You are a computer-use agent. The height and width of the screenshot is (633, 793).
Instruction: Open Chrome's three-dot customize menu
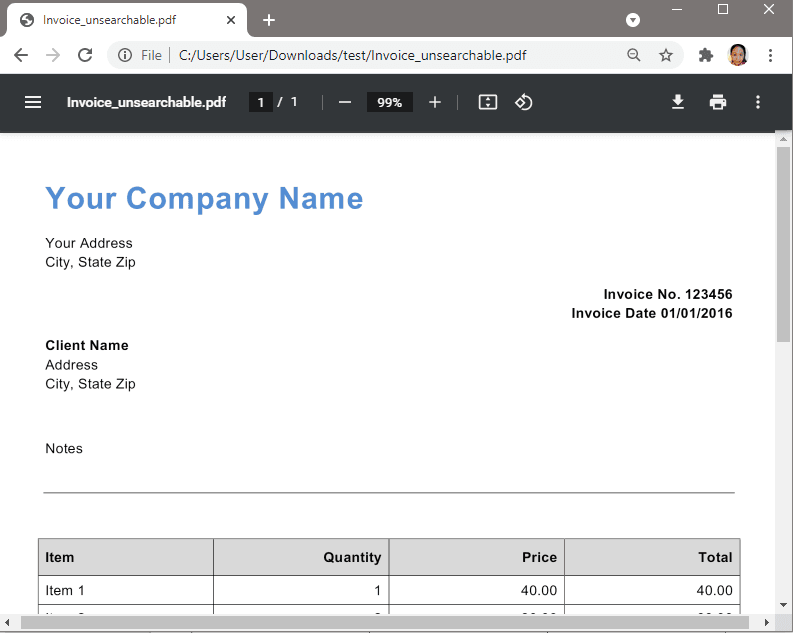(x=770, y=56)
